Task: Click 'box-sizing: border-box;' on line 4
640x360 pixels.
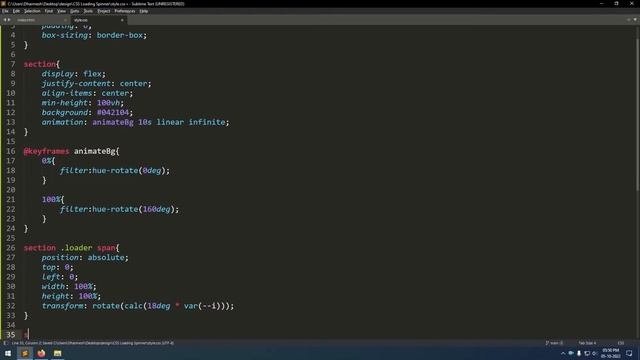Action: [x=94, y=35]
